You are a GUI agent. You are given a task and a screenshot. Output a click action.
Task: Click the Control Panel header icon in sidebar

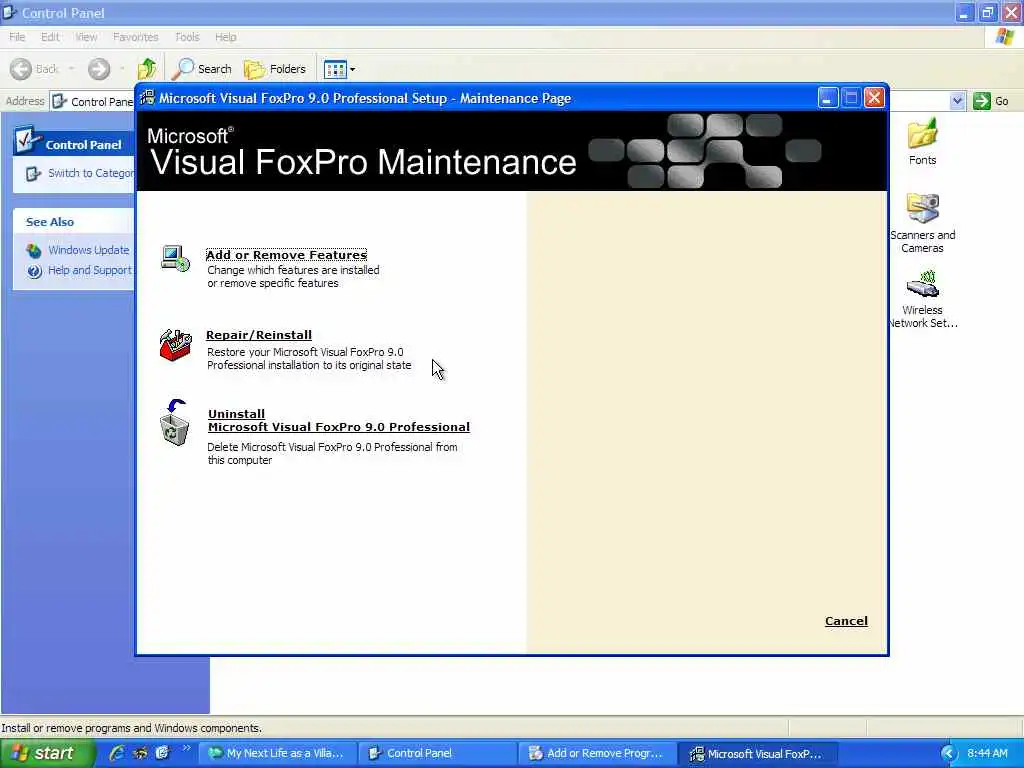tap(27, 140)
